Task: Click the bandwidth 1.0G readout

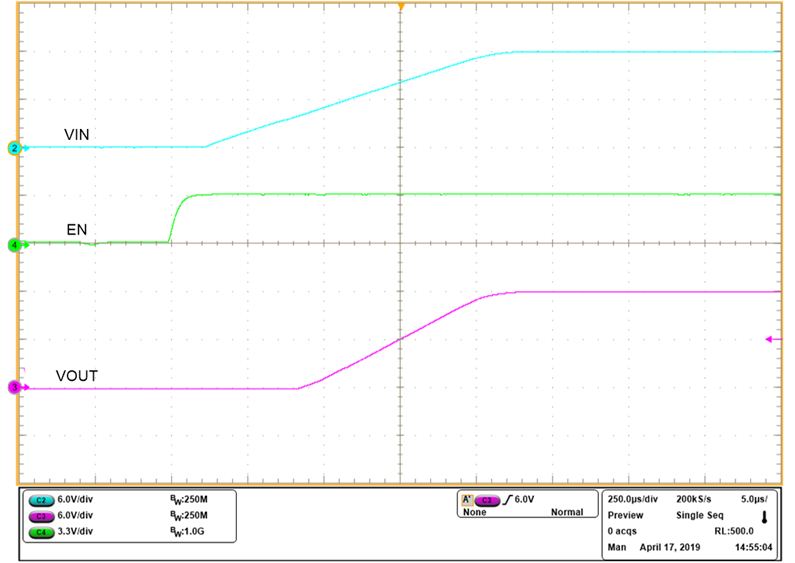Action: tap(187, 532)
